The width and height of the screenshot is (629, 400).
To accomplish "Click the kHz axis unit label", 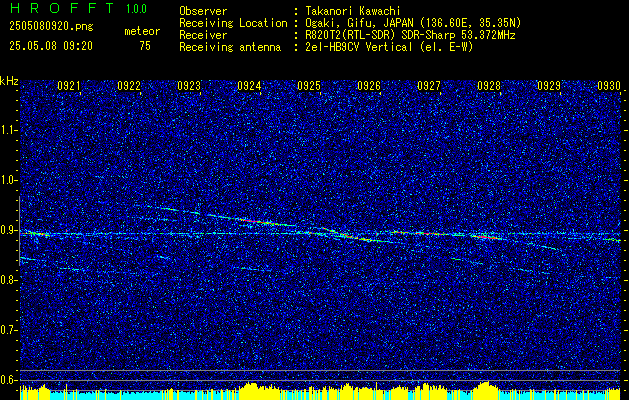I will (9, 81).
